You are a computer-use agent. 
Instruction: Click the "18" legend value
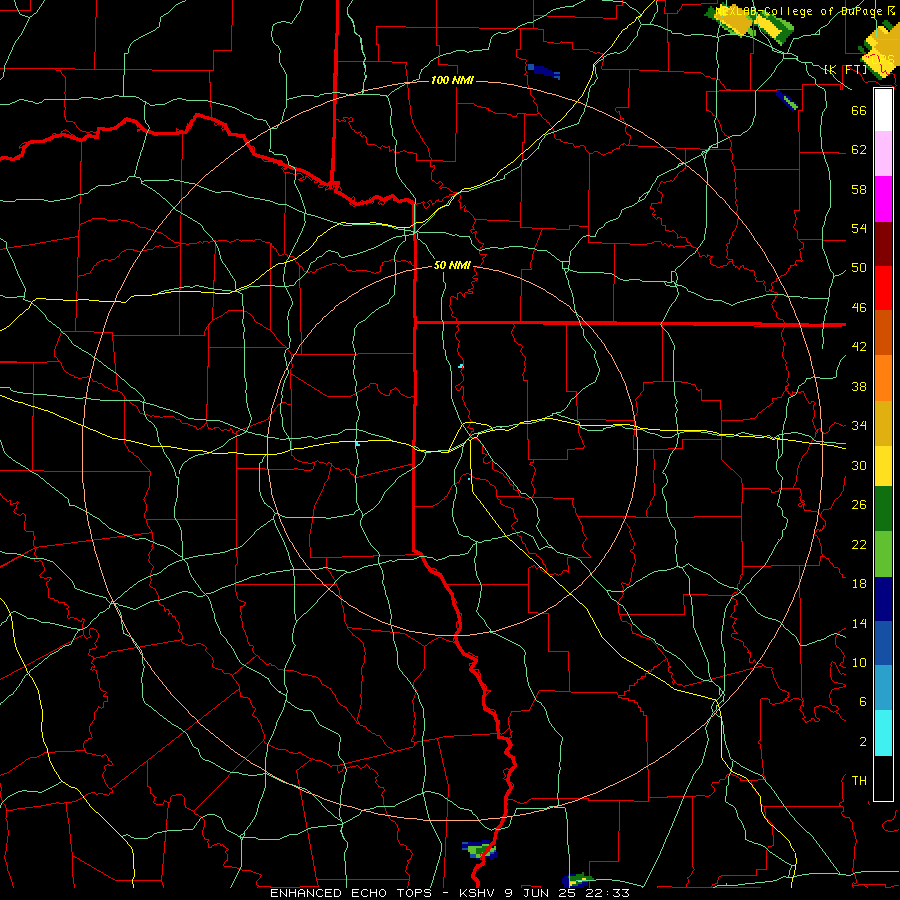[x=859, y=584]
